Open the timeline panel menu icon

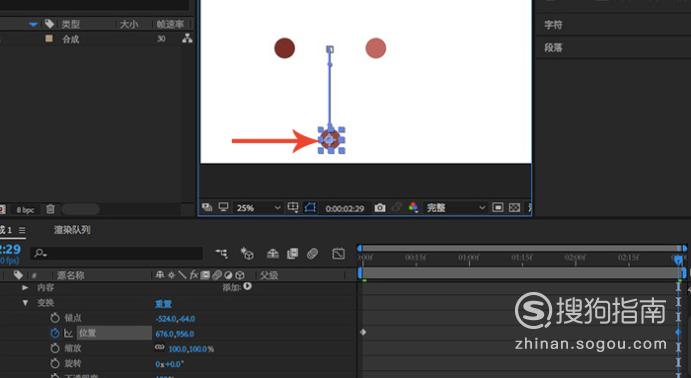pos(22,230)
